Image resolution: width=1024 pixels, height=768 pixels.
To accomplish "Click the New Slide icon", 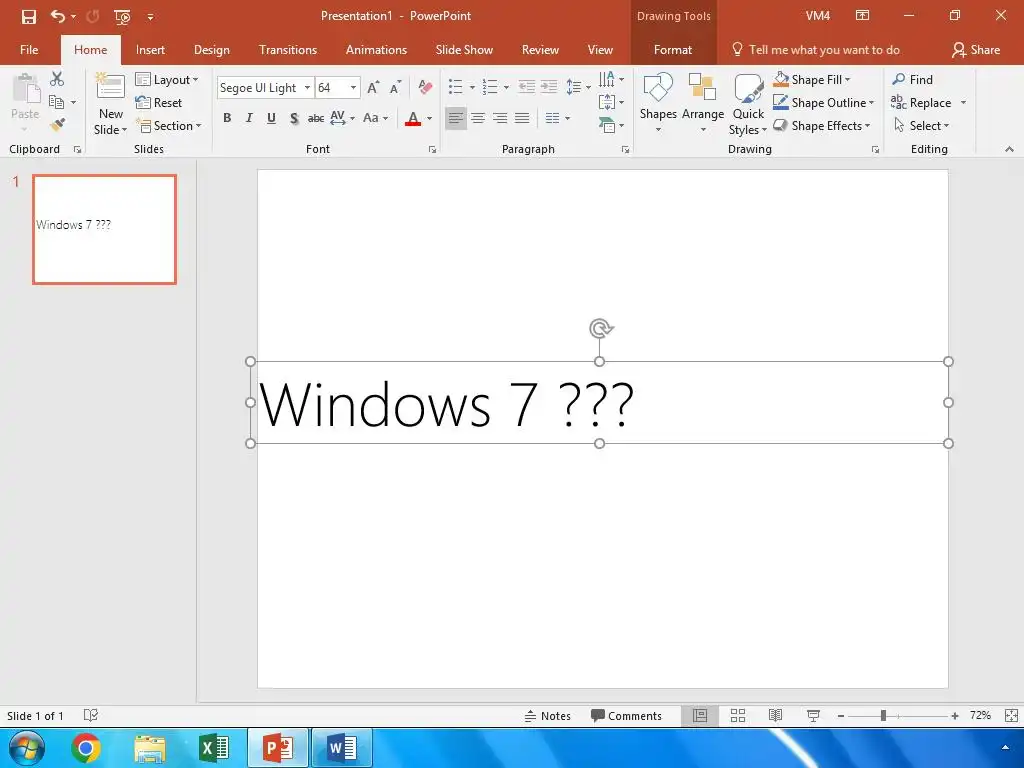I will pyautogui.click(x=110, y=87).
